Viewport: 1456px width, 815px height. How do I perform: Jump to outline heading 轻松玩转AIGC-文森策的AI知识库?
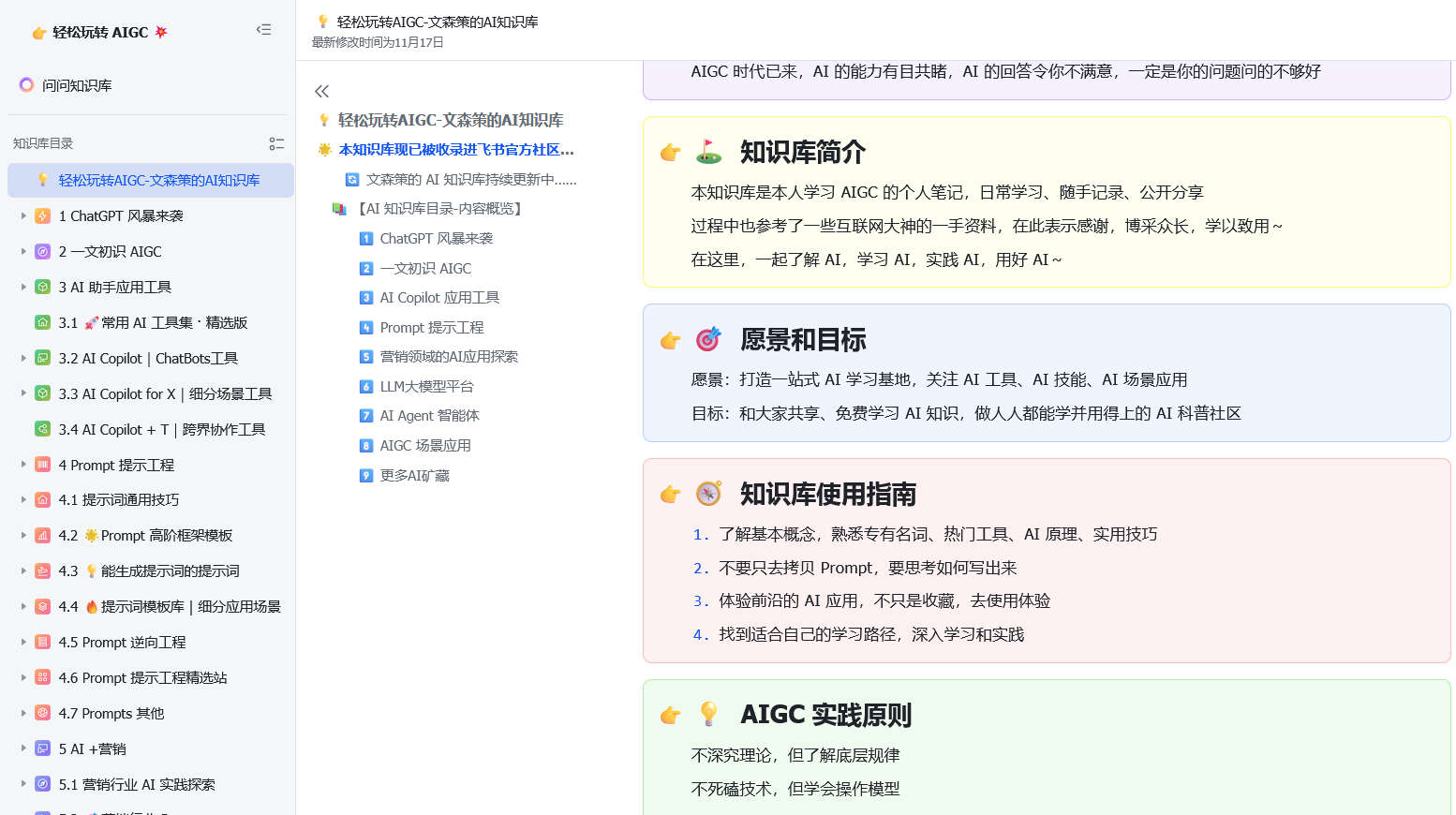click(451, 120)
